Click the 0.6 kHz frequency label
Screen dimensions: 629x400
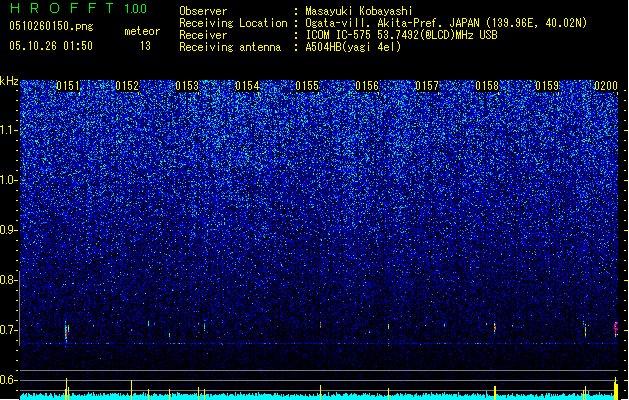click(9, 380)
